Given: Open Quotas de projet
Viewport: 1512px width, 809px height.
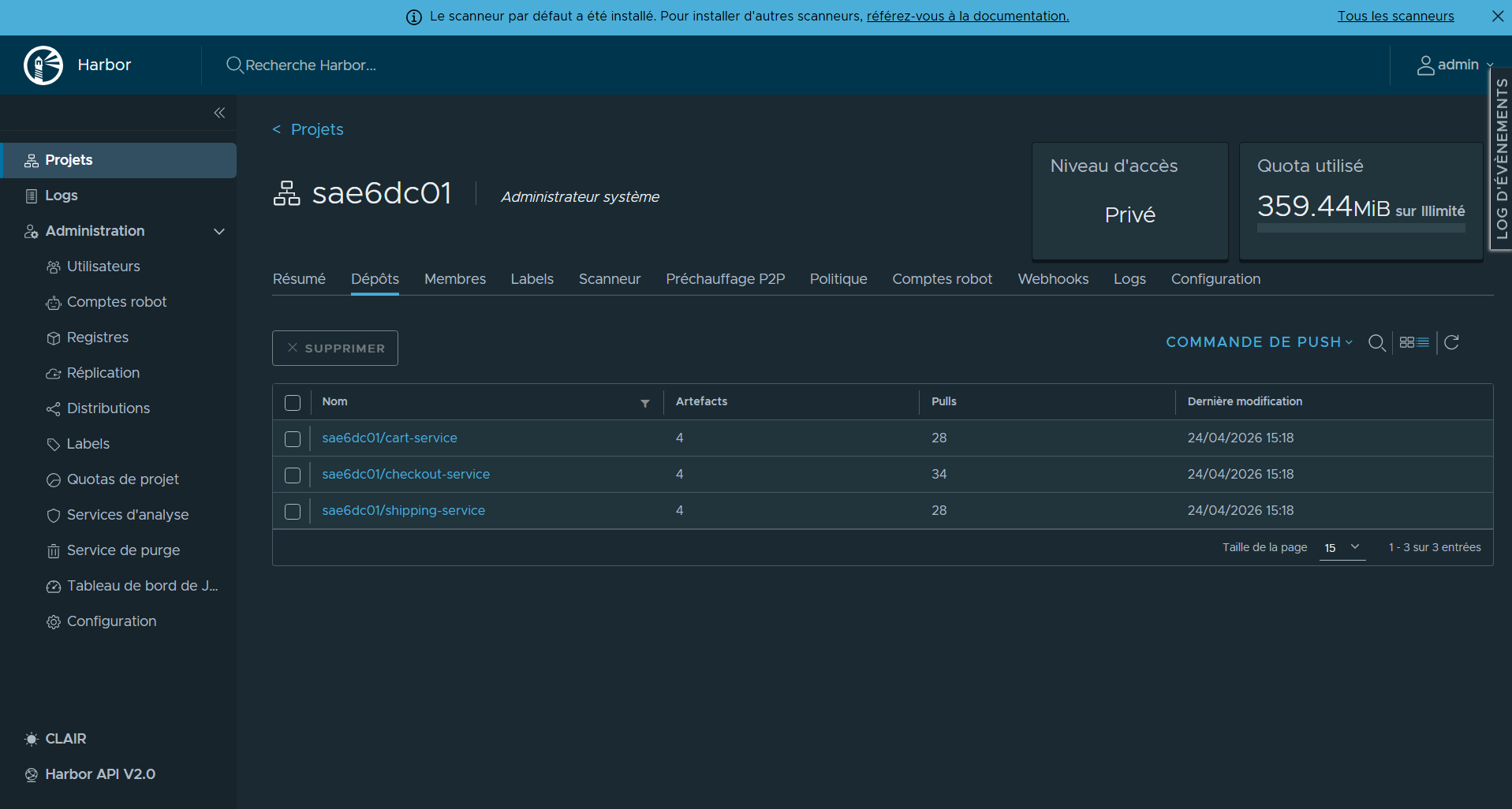Looking at the screenshot, I should point(122,479).
